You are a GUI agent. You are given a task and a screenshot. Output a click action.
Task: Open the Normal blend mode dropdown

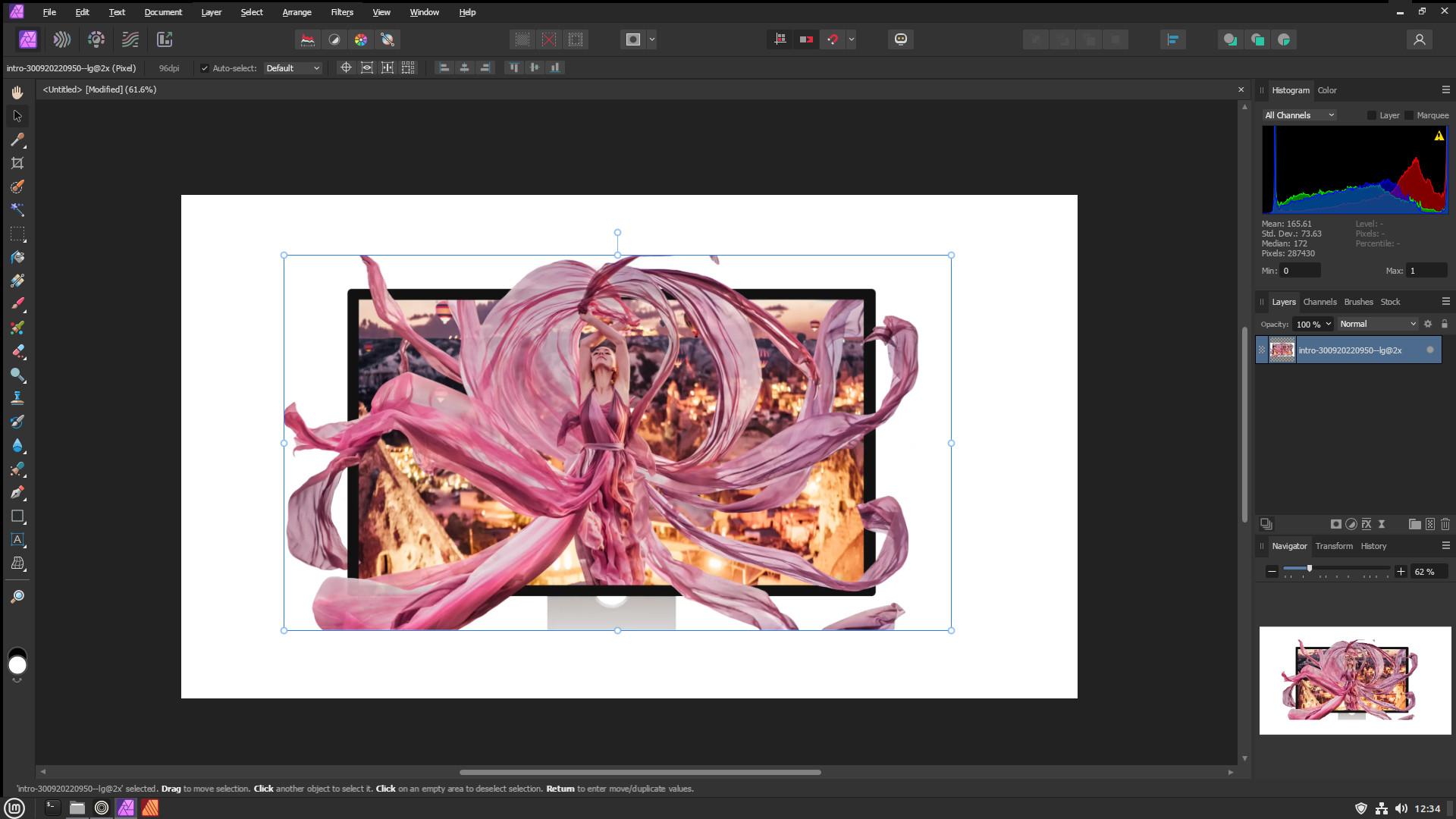tap(1377, 324)
